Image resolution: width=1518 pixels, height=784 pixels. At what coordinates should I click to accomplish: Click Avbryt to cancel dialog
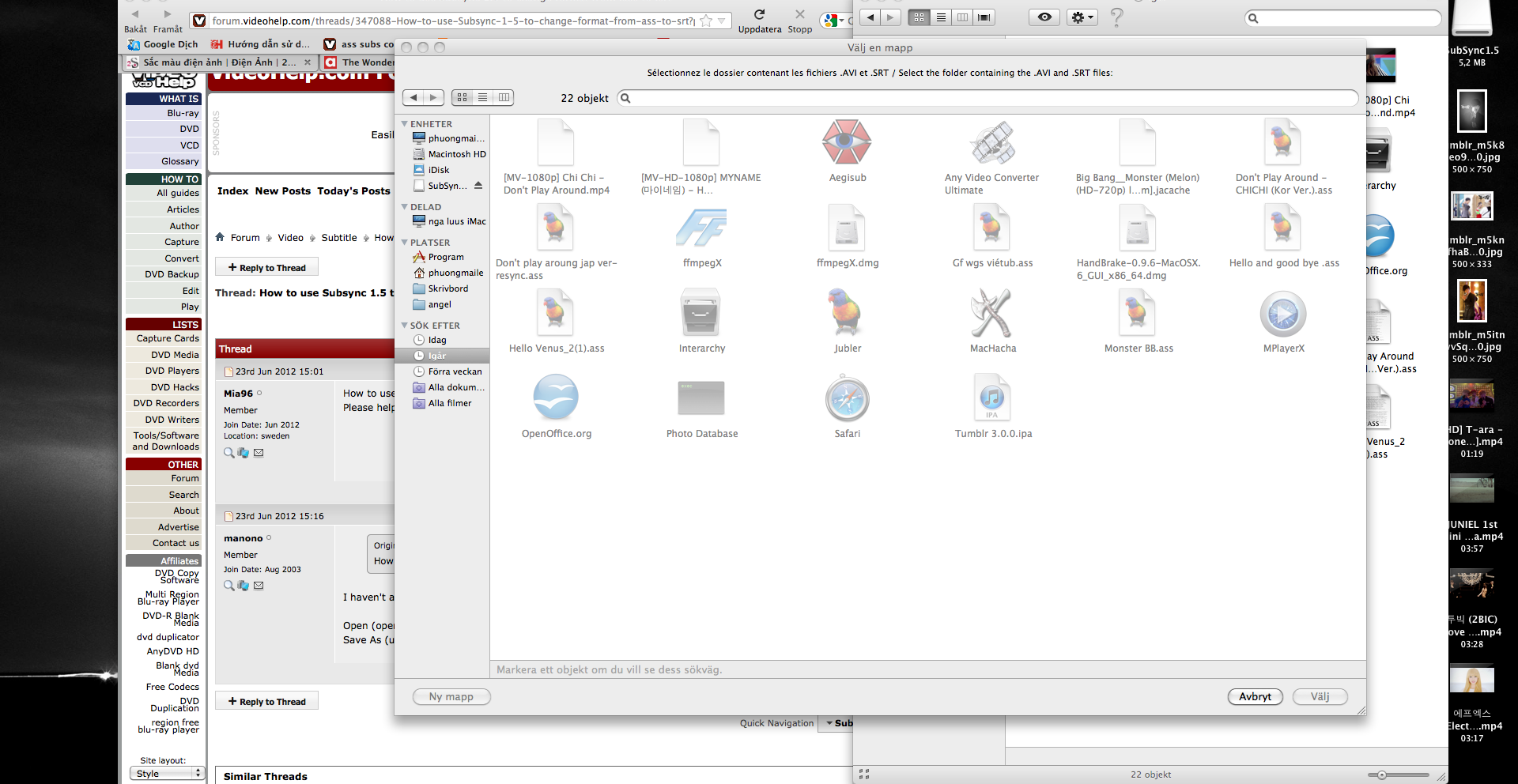point(1255,696)
